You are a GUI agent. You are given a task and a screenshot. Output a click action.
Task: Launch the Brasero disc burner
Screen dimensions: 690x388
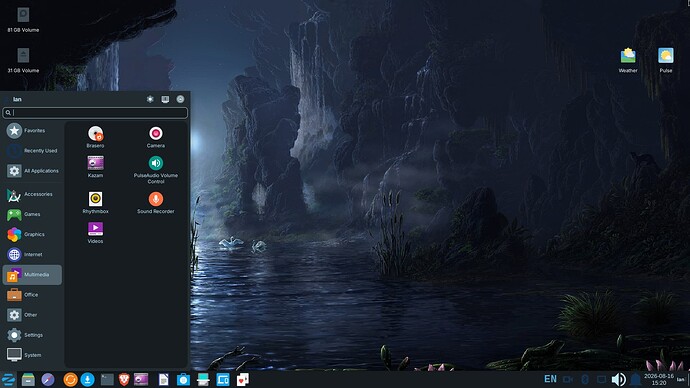coord(95,137)
